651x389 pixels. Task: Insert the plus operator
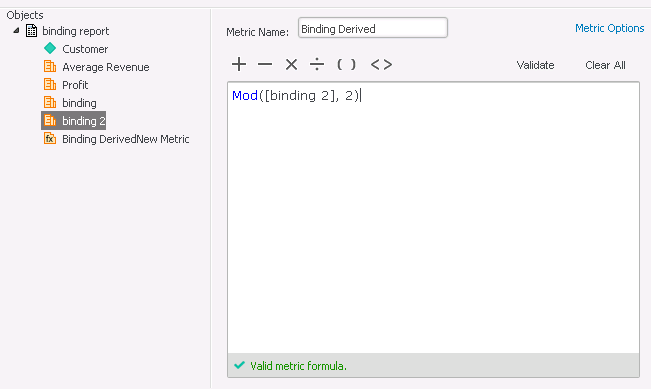click(239, 64)
